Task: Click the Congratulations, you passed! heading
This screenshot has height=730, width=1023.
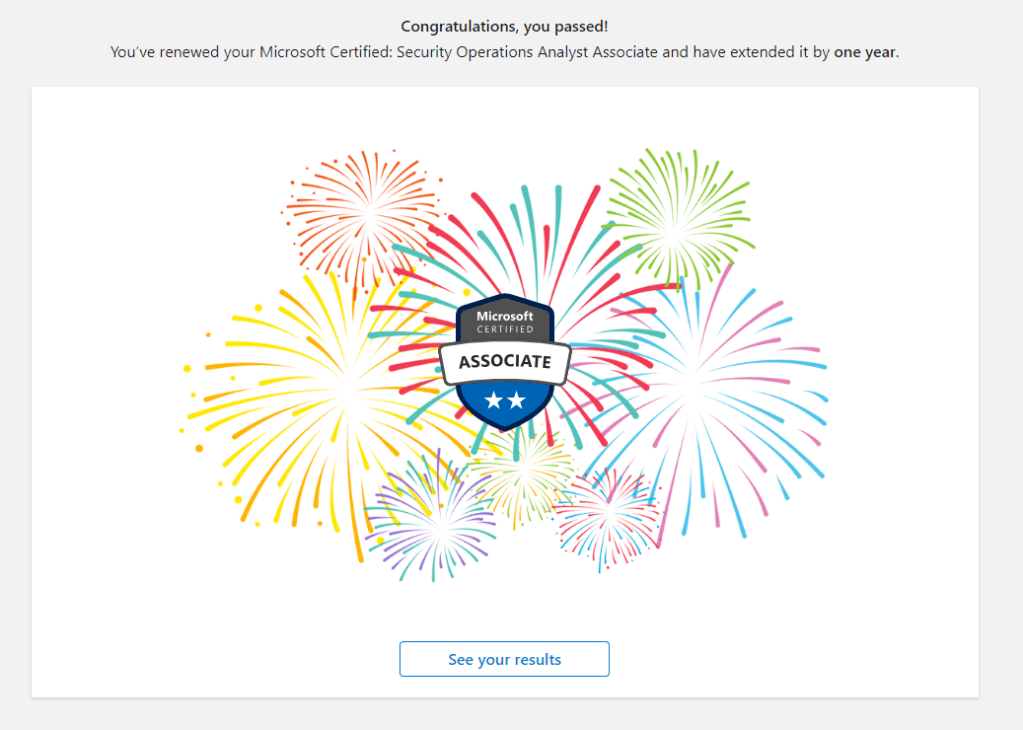Action: pos(504,26)
